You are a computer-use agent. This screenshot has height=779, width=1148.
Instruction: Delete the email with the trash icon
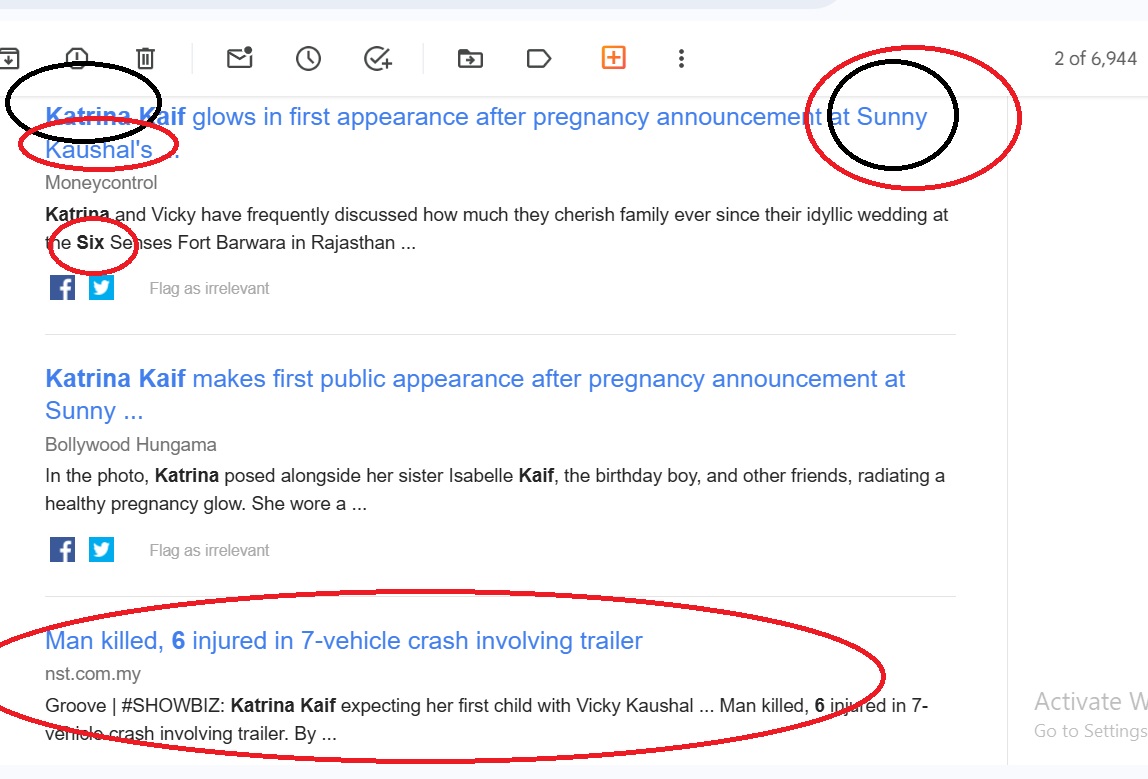pyautogui.click(x=145, y=58)
